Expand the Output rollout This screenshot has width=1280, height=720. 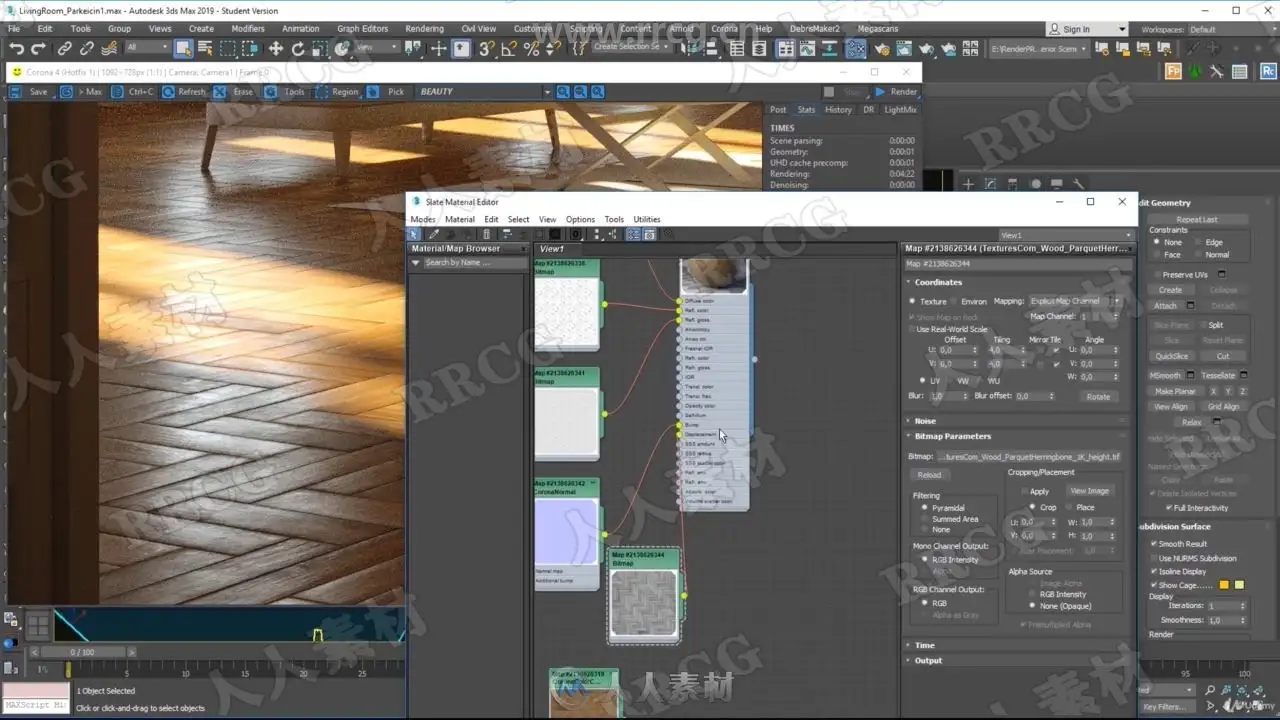[927, 660]
